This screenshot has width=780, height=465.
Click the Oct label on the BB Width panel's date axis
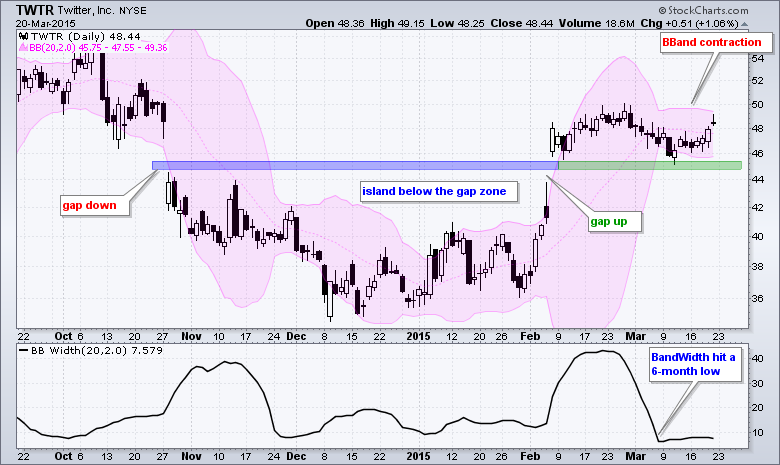(x=63, y=456)
